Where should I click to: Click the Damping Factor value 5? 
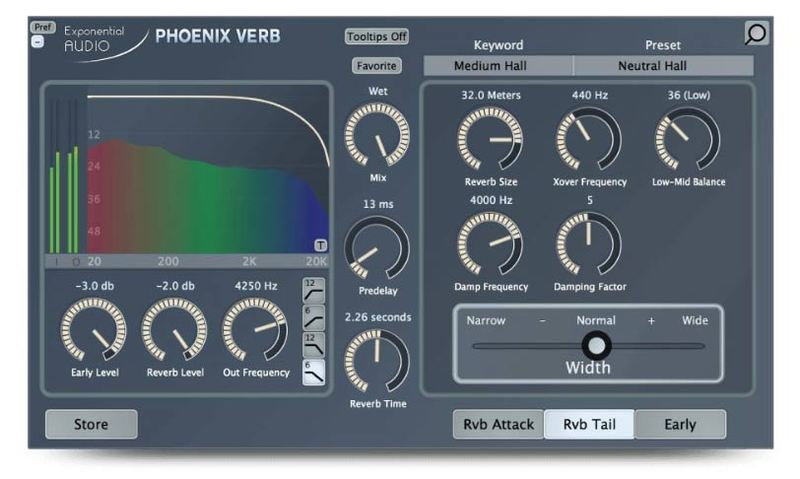point(590,200)
